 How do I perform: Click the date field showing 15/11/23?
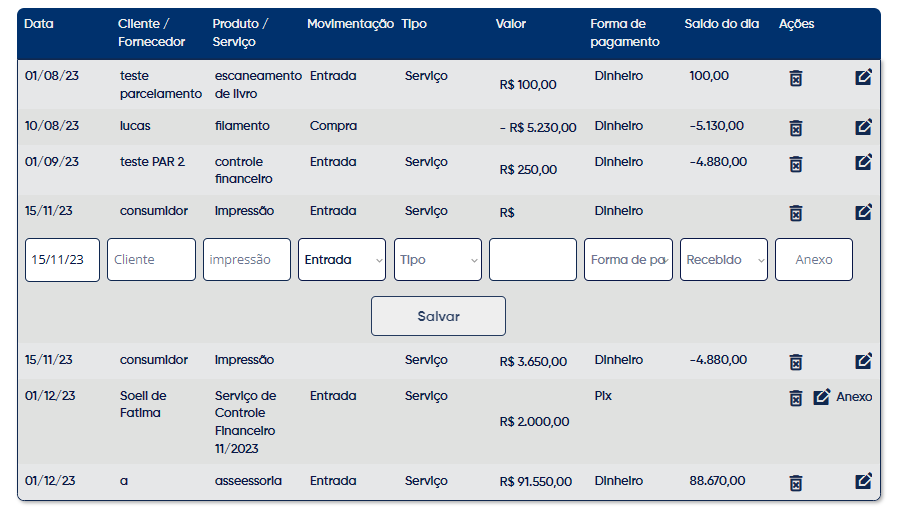62,259
